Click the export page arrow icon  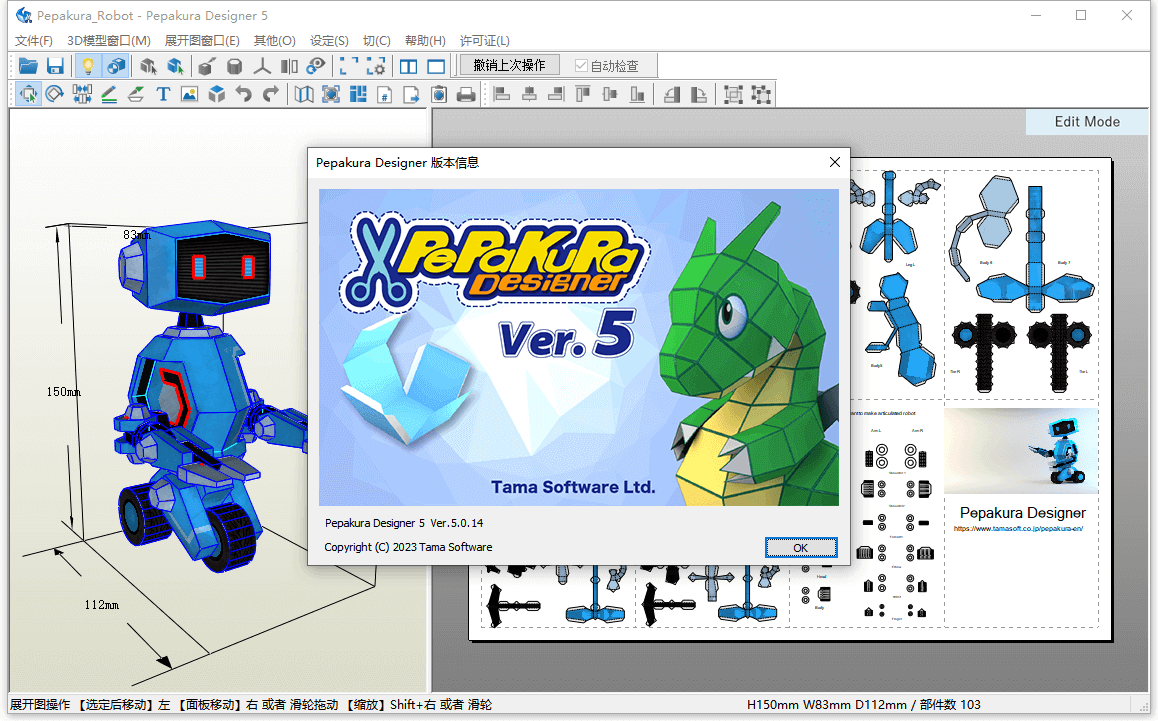(x=411, y=94)
